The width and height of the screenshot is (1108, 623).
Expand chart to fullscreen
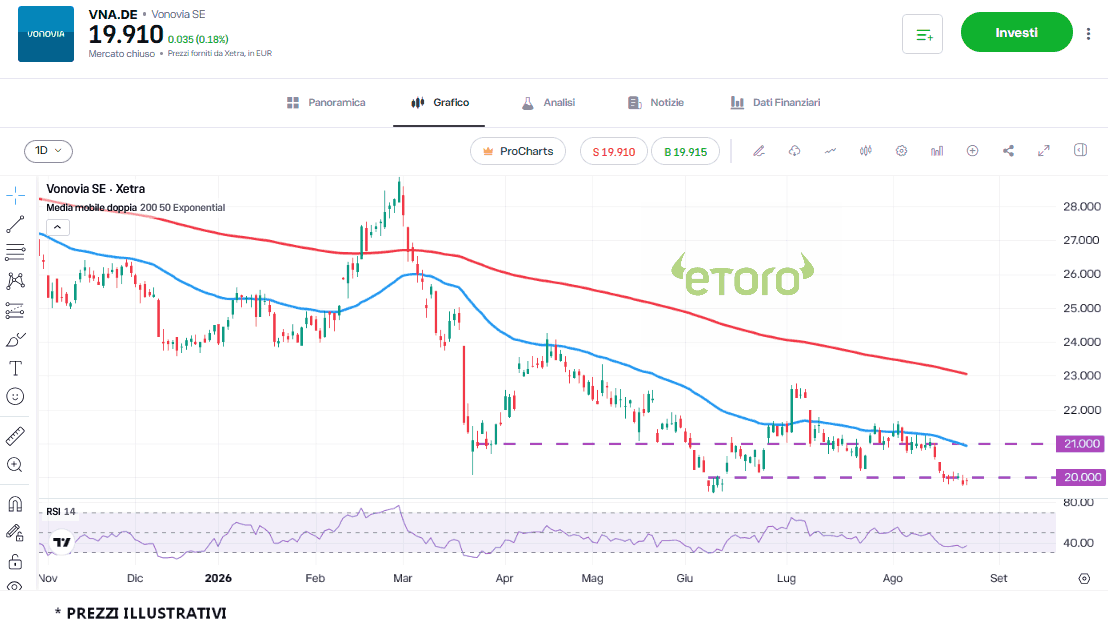[1044, 150]
